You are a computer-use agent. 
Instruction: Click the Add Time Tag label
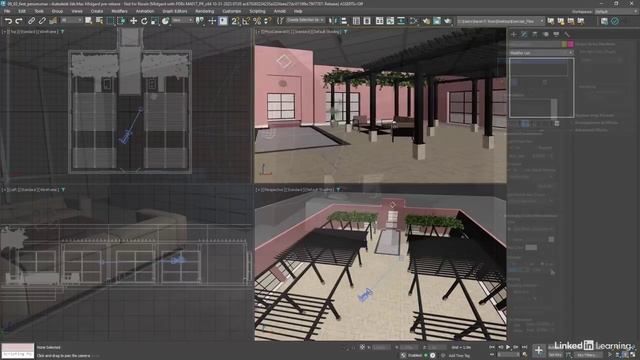[x=459, y=356]
